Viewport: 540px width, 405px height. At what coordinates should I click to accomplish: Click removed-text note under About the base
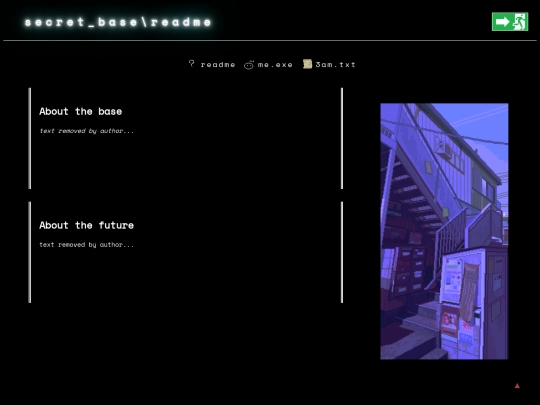coord(86,131)
